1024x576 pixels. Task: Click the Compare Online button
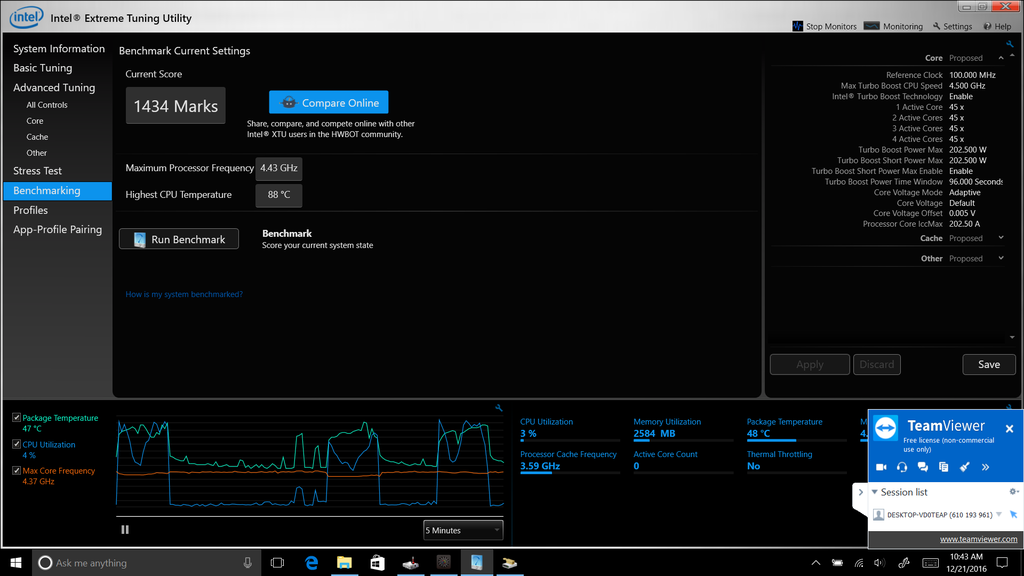pos(328,103)
